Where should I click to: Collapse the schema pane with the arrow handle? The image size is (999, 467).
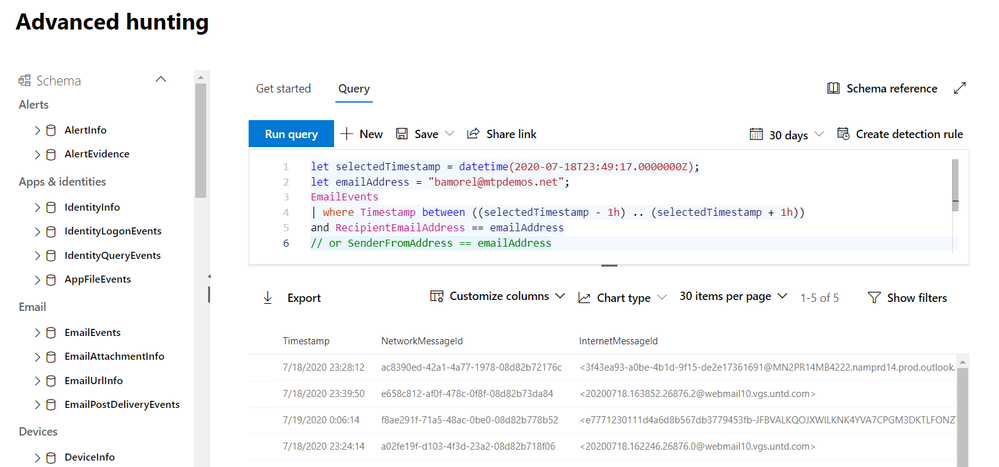(x=209, y=277)
